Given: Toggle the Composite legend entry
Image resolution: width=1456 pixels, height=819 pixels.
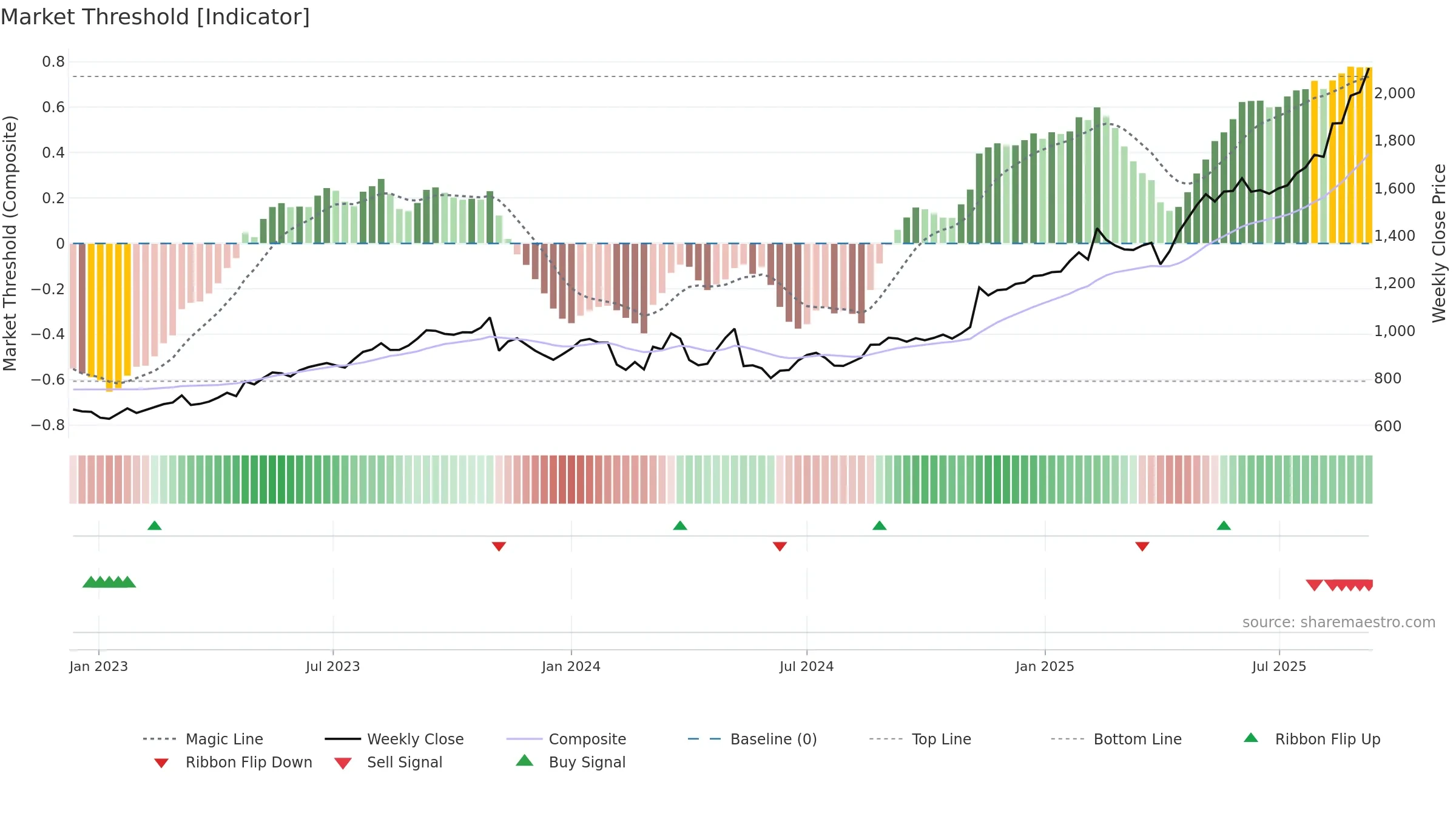Looking at the screenshot, I should [566, 739].
